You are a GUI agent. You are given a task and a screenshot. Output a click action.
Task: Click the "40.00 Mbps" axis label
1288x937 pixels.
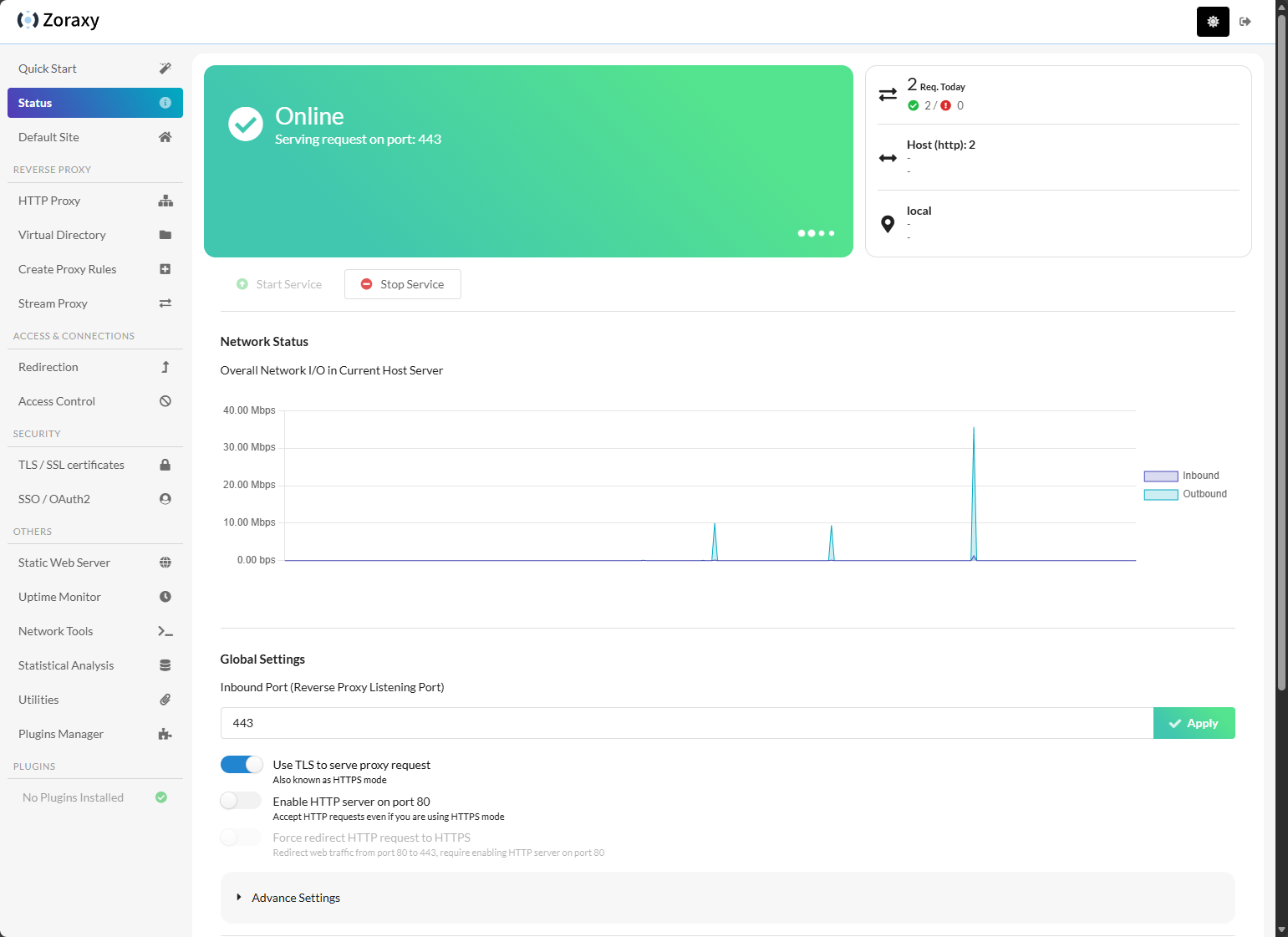coord(249,410)
